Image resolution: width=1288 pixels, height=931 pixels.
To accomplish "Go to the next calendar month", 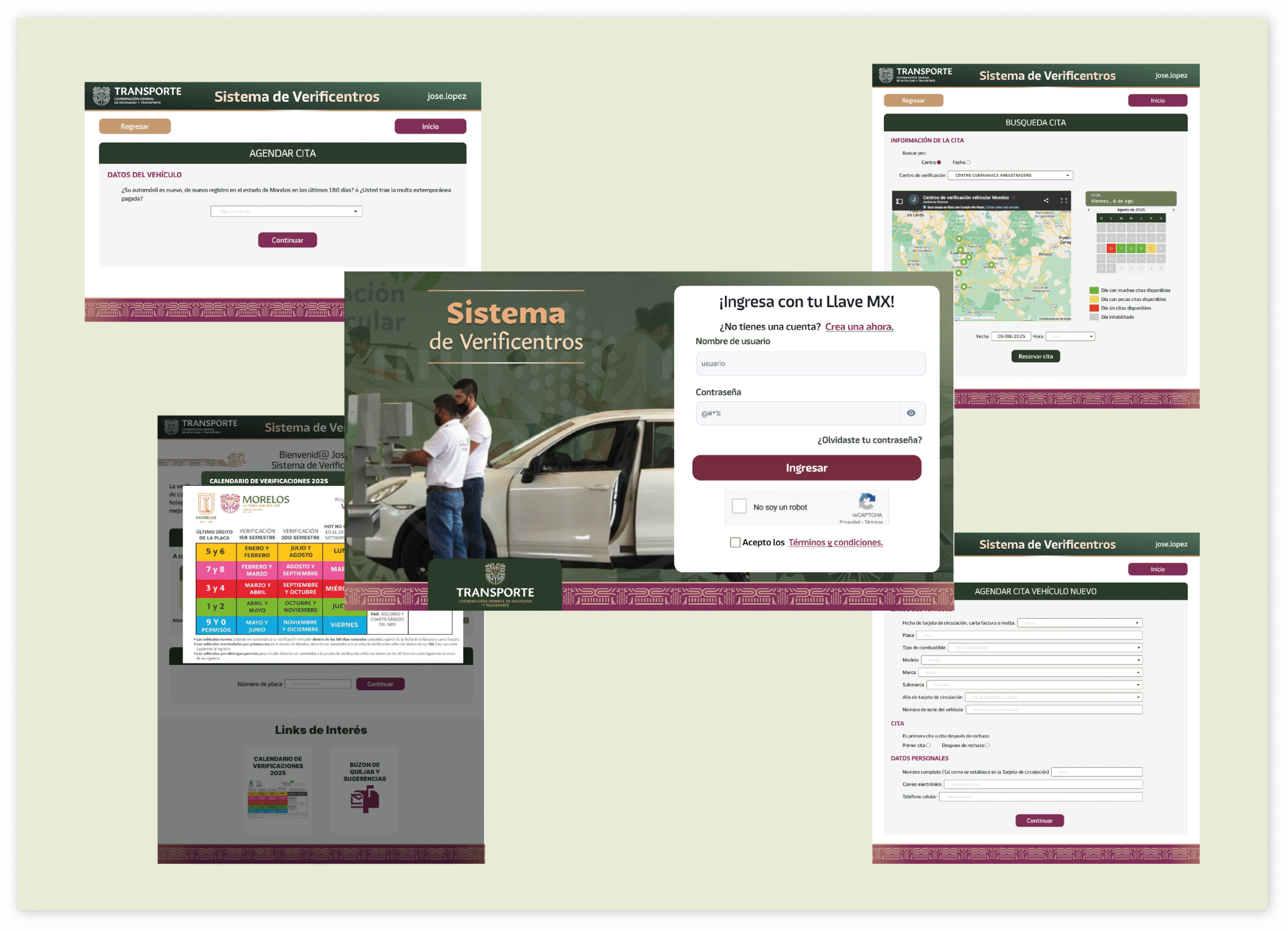I will click(1174, 210).
